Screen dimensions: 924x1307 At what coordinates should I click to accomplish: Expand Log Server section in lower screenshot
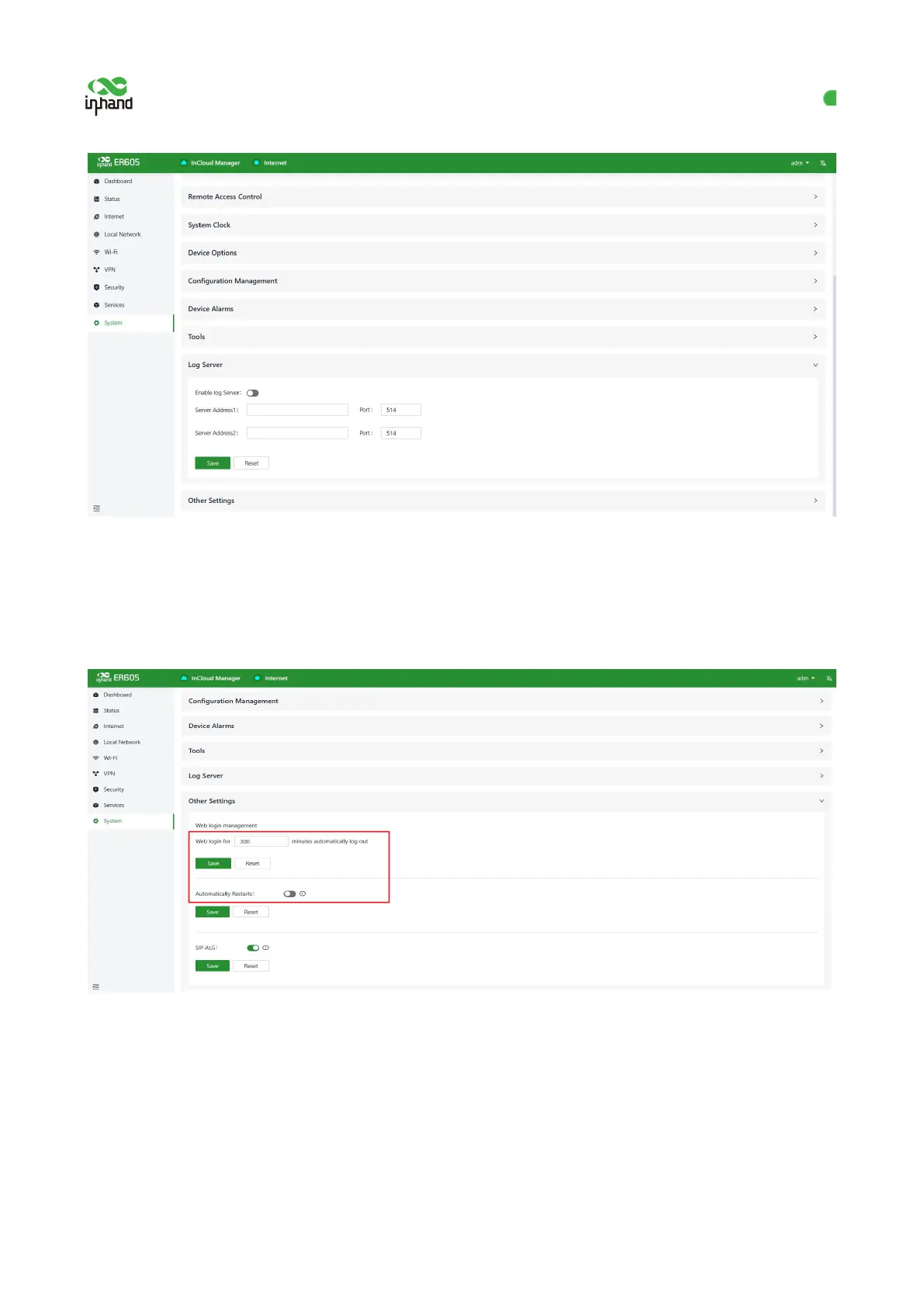click(505, 776)
